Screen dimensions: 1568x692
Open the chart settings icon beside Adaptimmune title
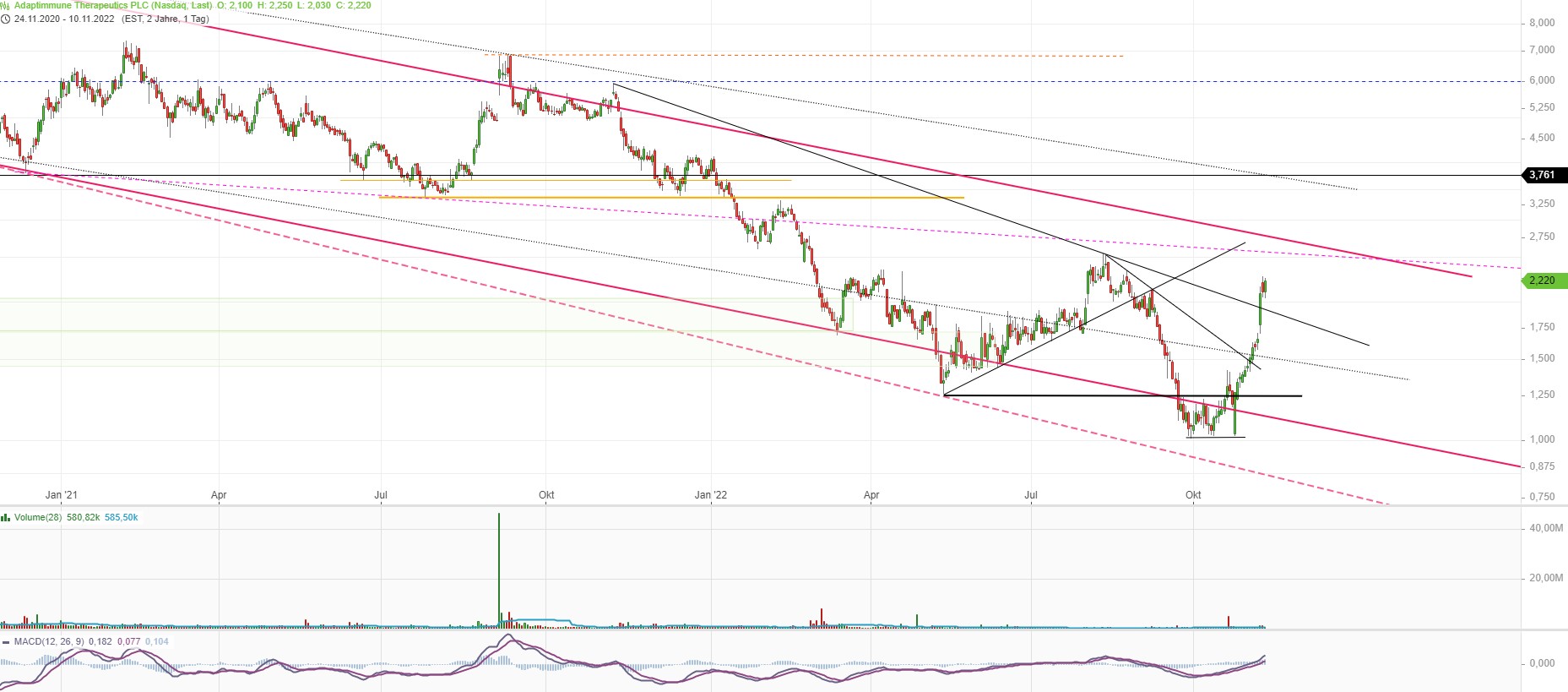pyautogui.click(x=5, y=5)
